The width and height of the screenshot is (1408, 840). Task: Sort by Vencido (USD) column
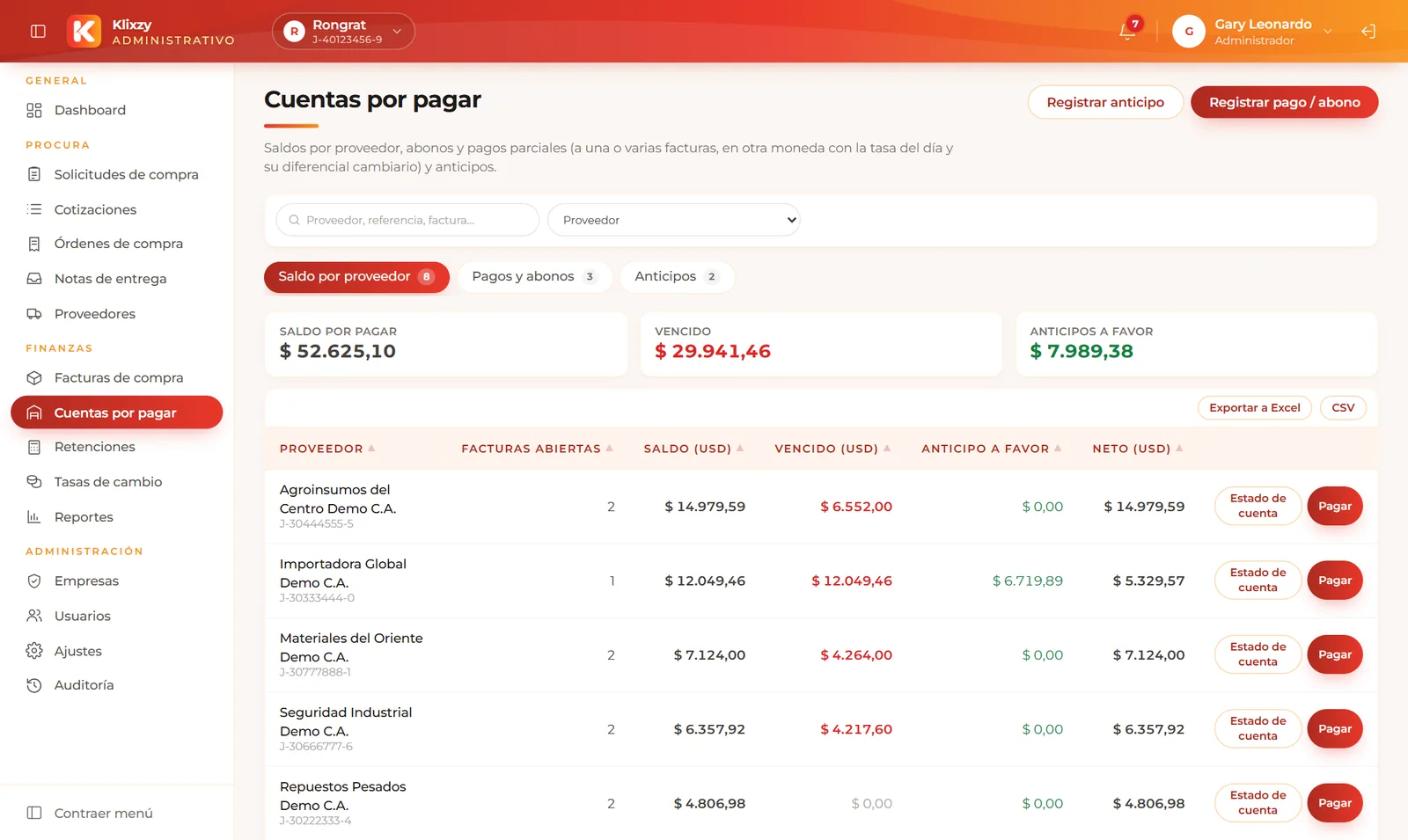click(x=832, y=449)
